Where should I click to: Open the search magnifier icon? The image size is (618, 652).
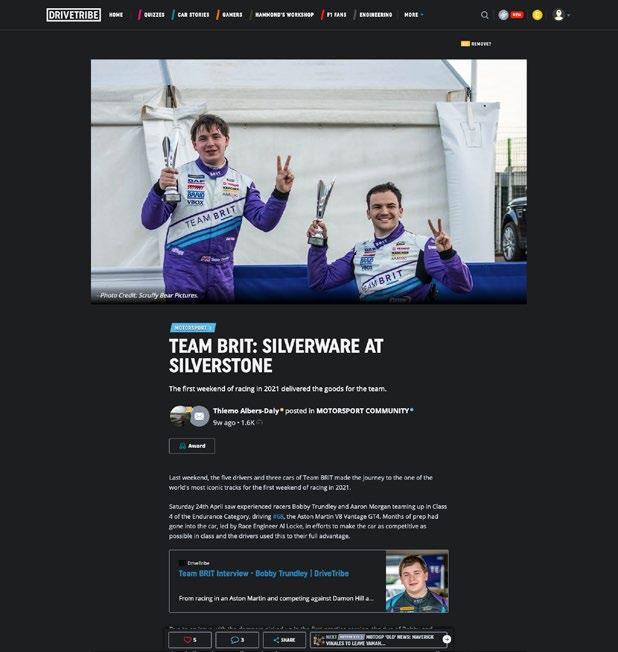485,15
